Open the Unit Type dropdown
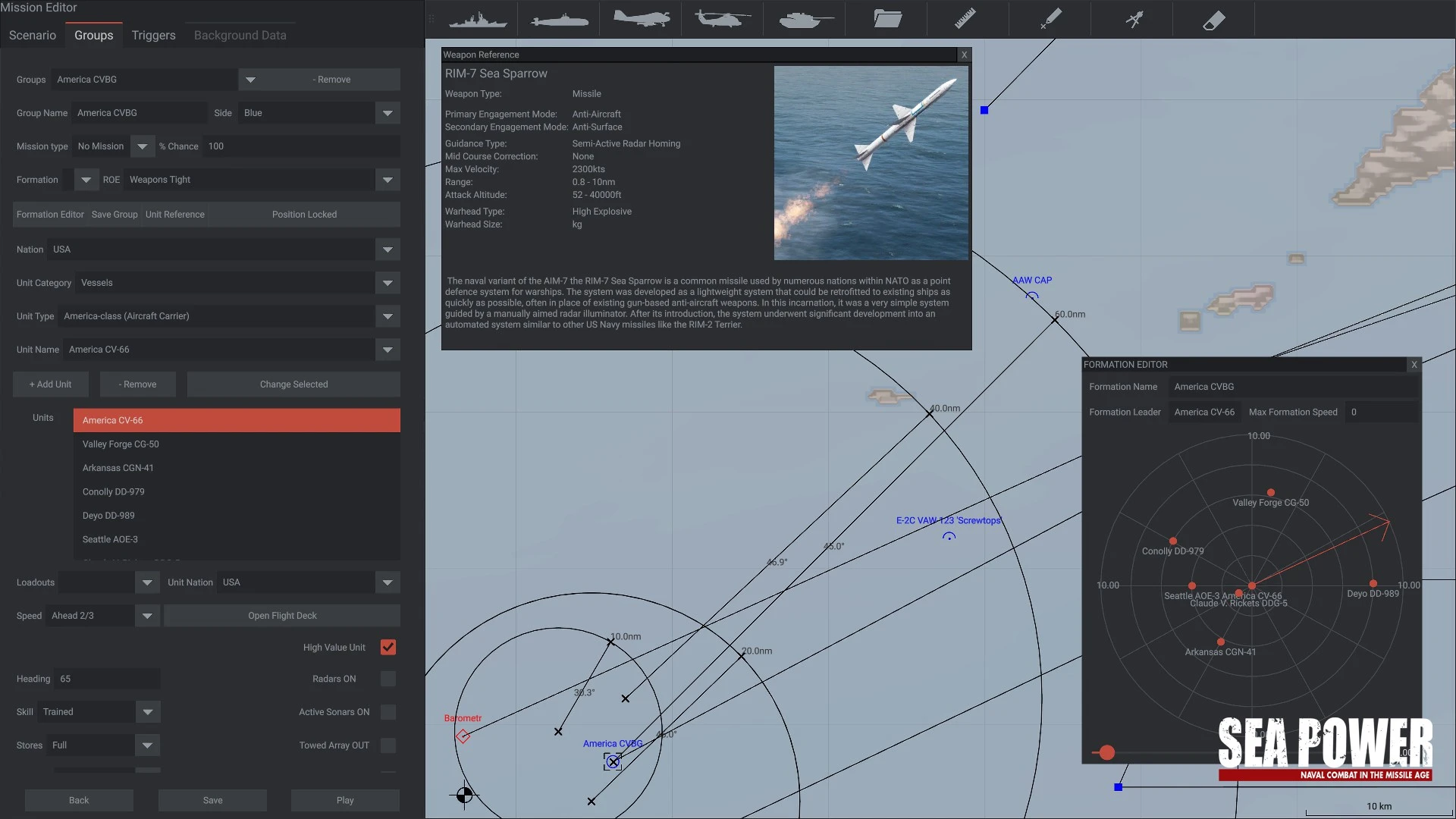 point(388,316)
